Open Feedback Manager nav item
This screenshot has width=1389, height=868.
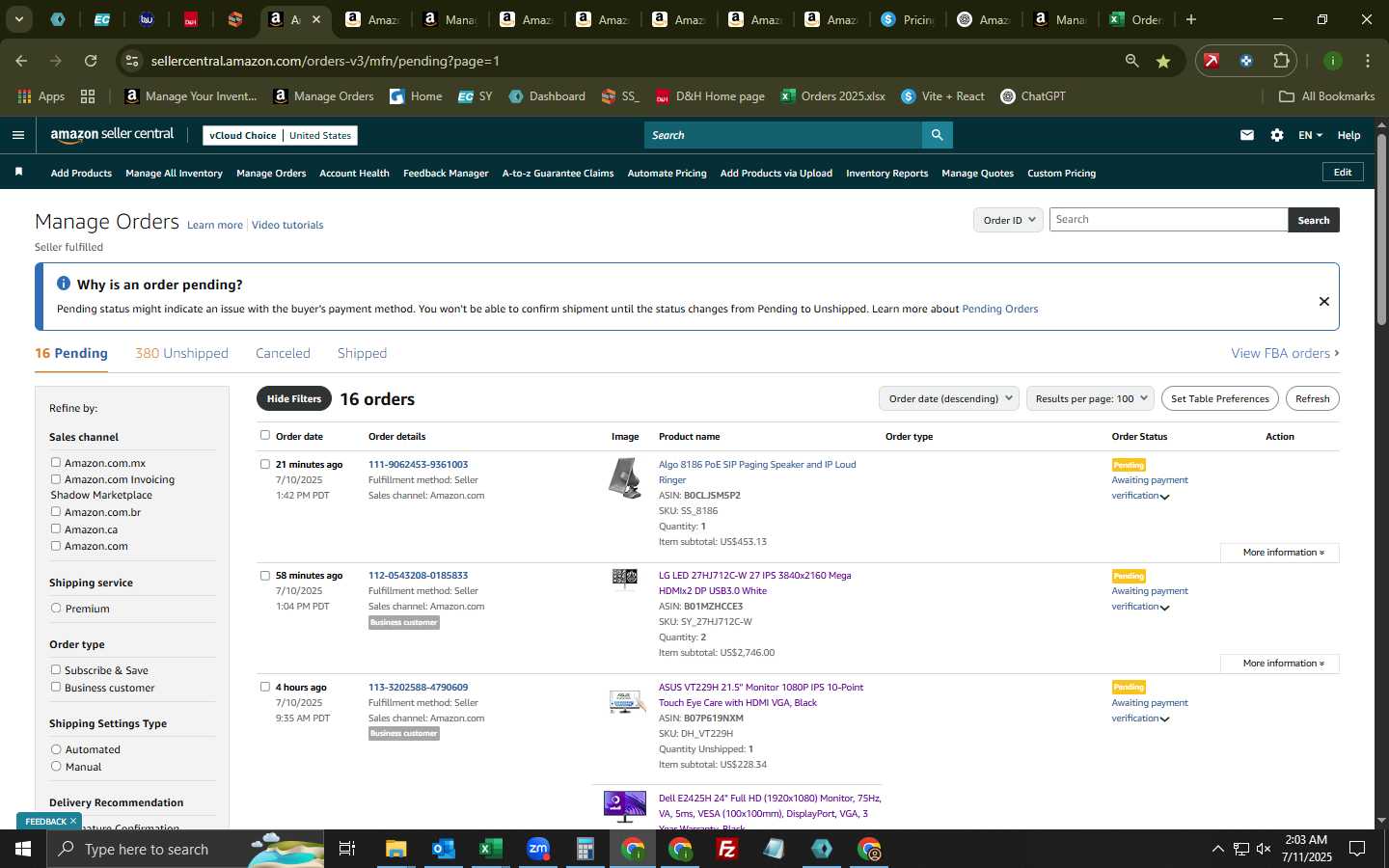click(446, 174)
